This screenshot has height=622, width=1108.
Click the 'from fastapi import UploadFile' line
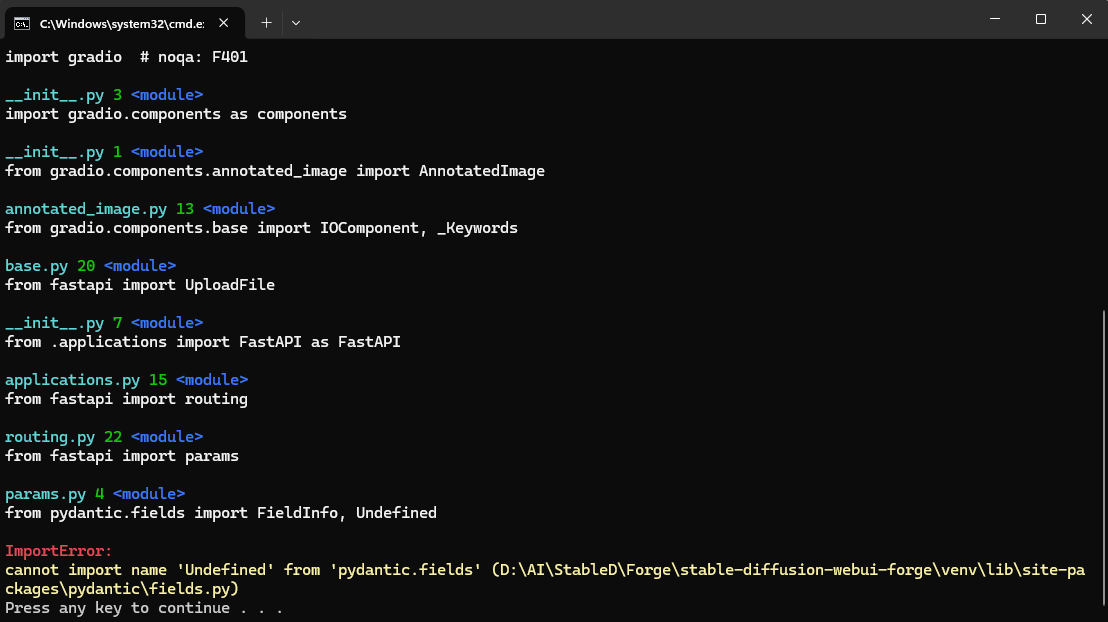tap(140, 285)
